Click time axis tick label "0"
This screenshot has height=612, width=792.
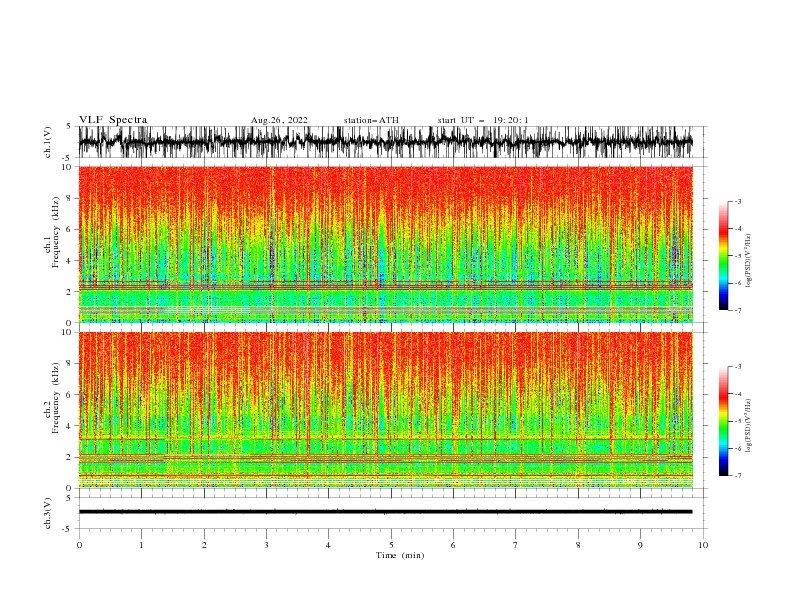[x=79, y=545]
